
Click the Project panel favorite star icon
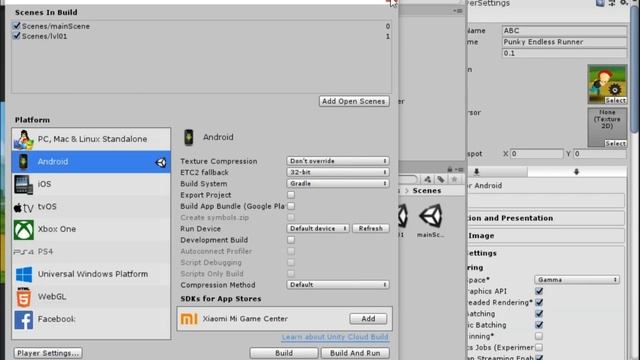click(454, 179)
